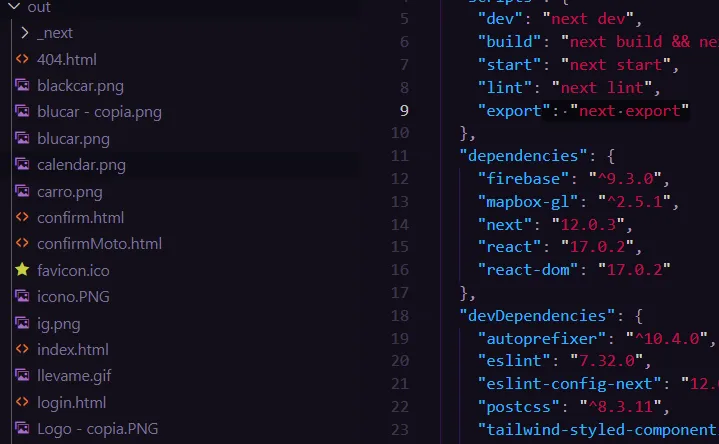Viewport: 719px width, 444px height.
Task: Collapse the out folder chevron
Action: [x=14, y=6]
